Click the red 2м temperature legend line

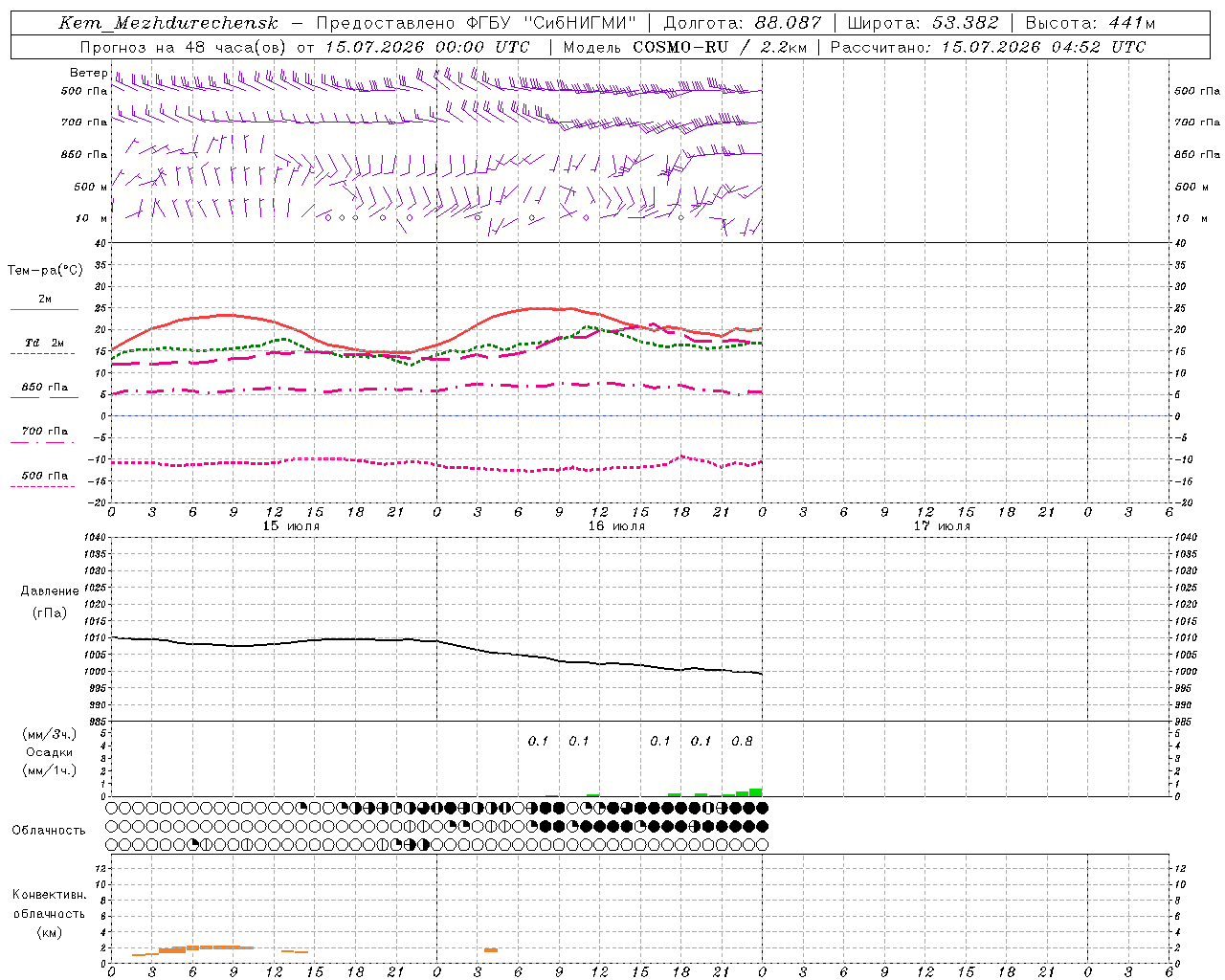coord(44,310)
